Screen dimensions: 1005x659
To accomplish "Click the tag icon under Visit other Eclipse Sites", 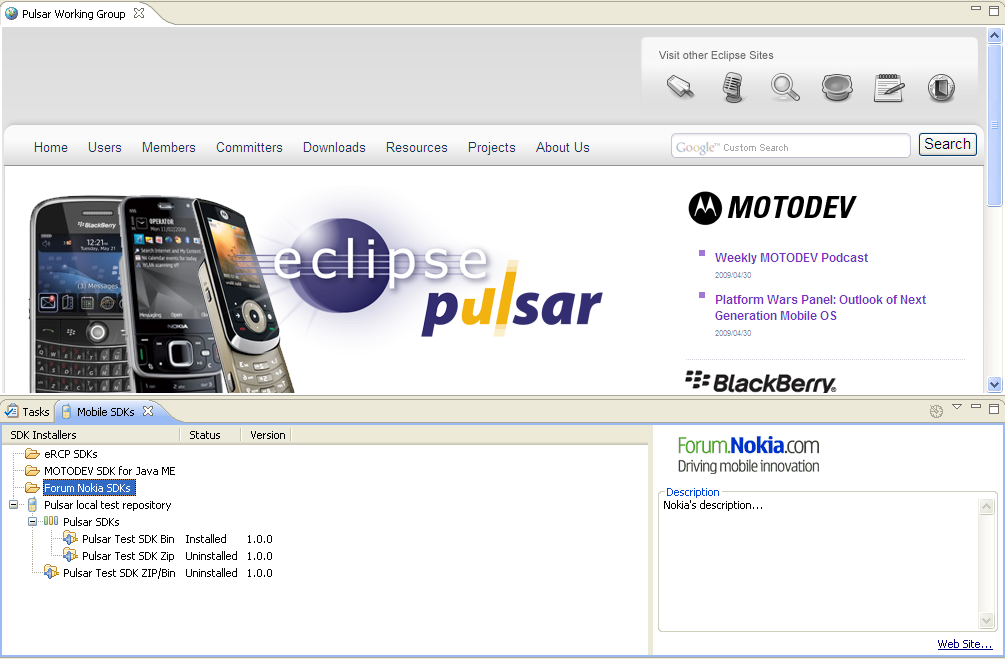I will click(x=680, y=87).
